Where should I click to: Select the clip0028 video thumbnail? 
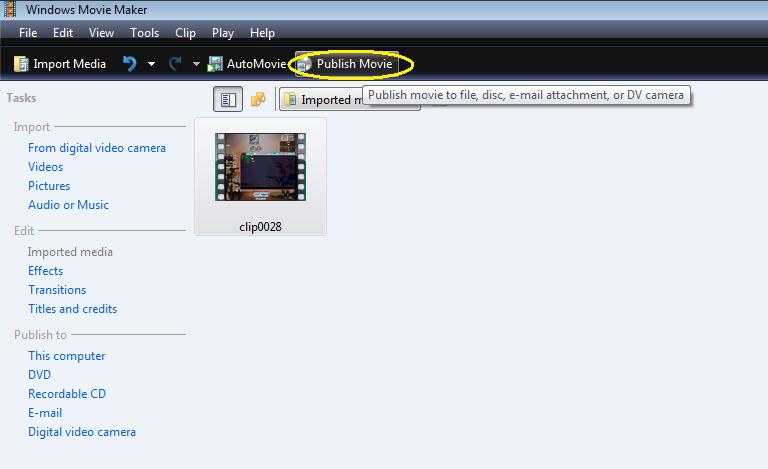pyautogui.click(x=260, y=170)
